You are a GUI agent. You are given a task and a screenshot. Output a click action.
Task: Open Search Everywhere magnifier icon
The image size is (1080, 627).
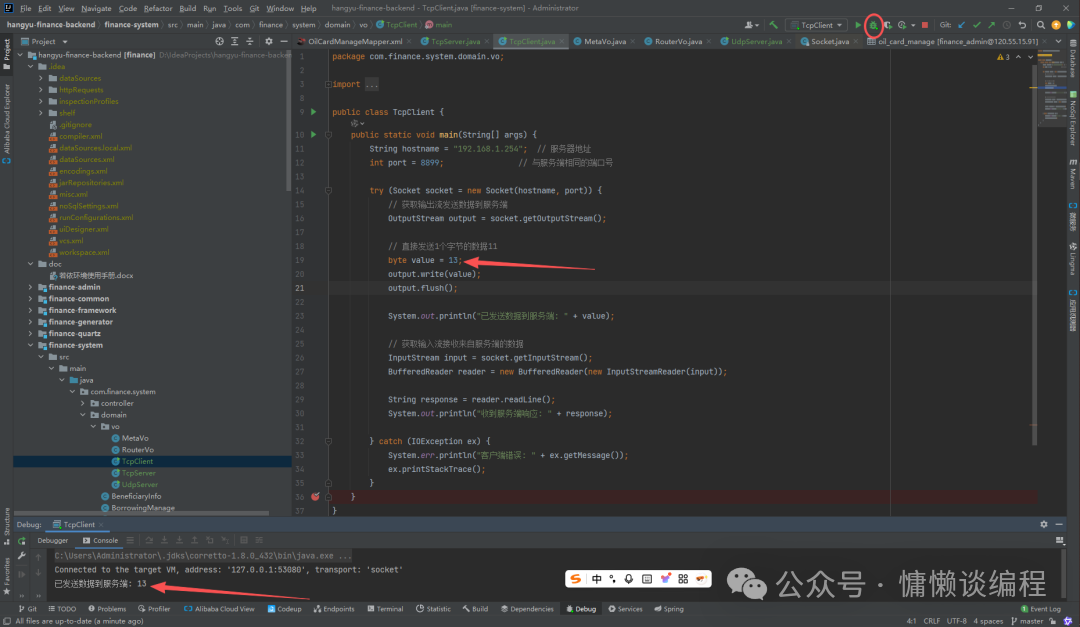tap(1041, 25)
